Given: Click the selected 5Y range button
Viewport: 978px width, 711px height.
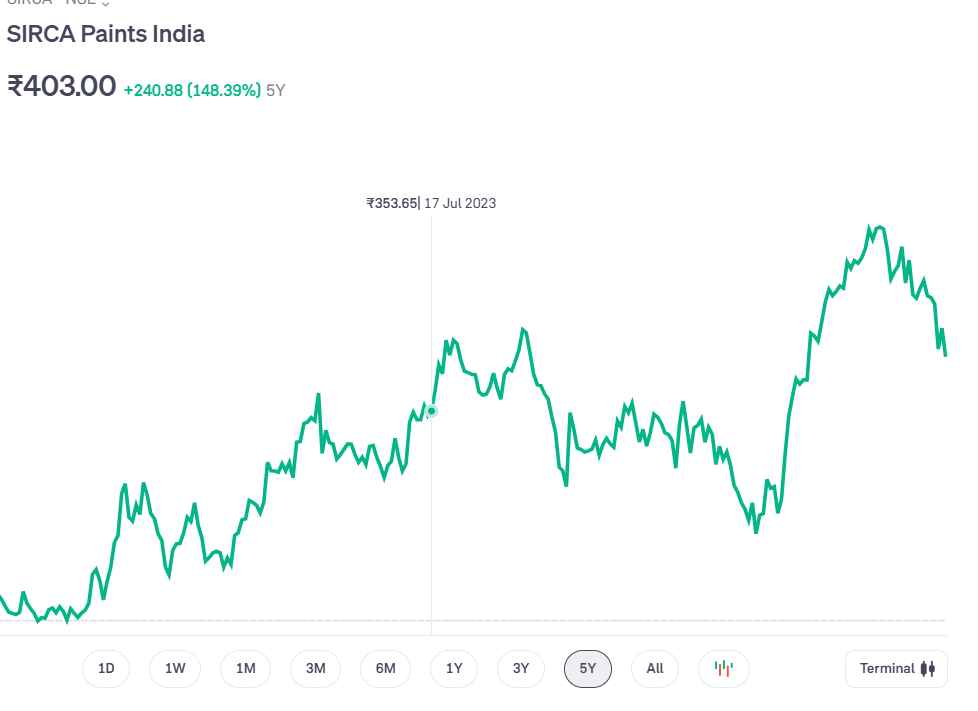Looking at the screenshot, I should pyautogui.click(x=588, y=668).
